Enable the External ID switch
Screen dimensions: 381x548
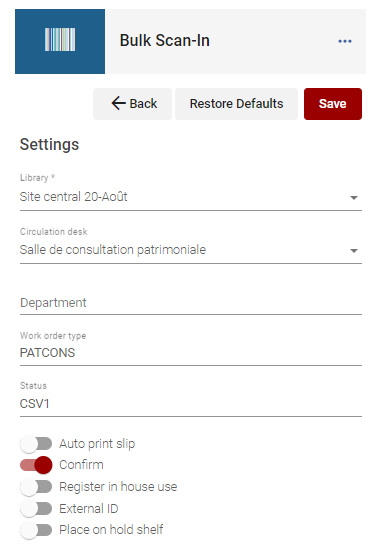[x=36, y=509]
